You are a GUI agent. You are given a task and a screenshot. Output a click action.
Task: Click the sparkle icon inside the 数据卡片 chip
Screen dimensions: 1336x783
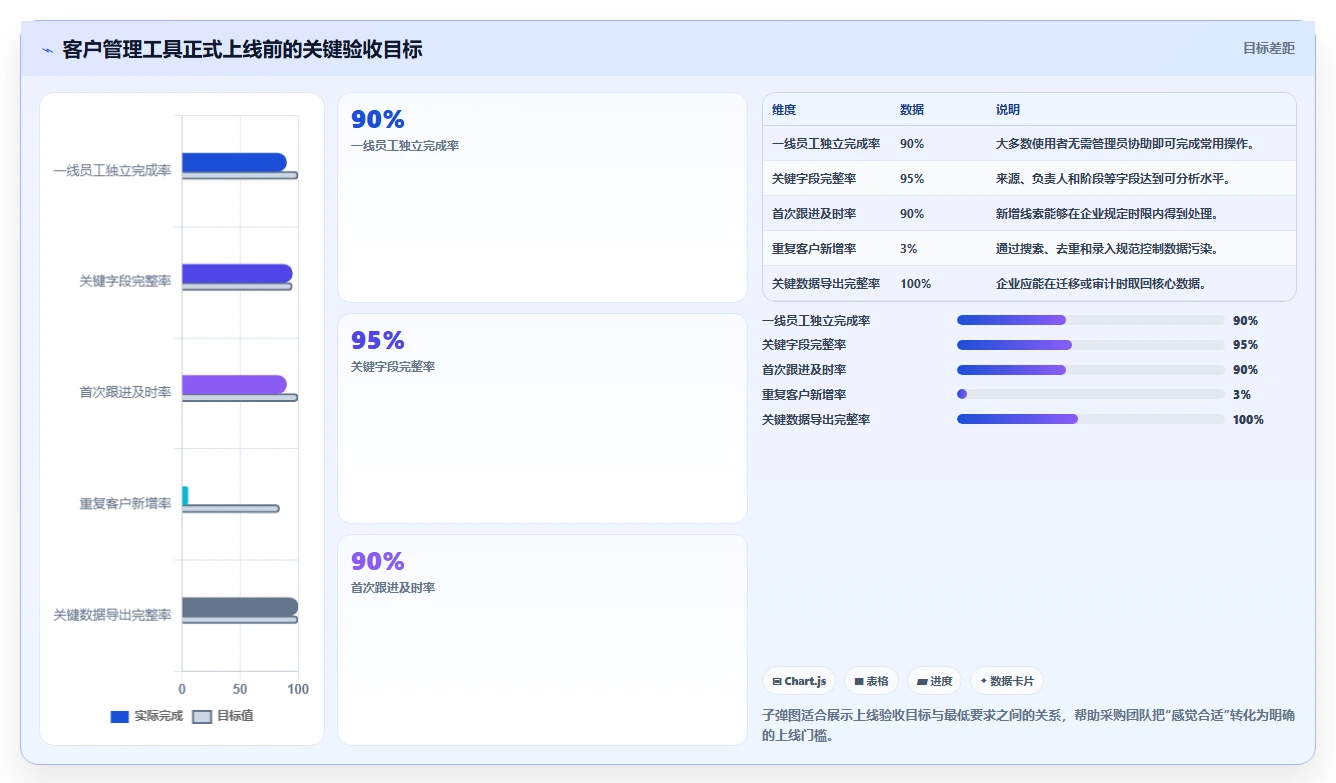pyautogui.click(x=984, y=681)
